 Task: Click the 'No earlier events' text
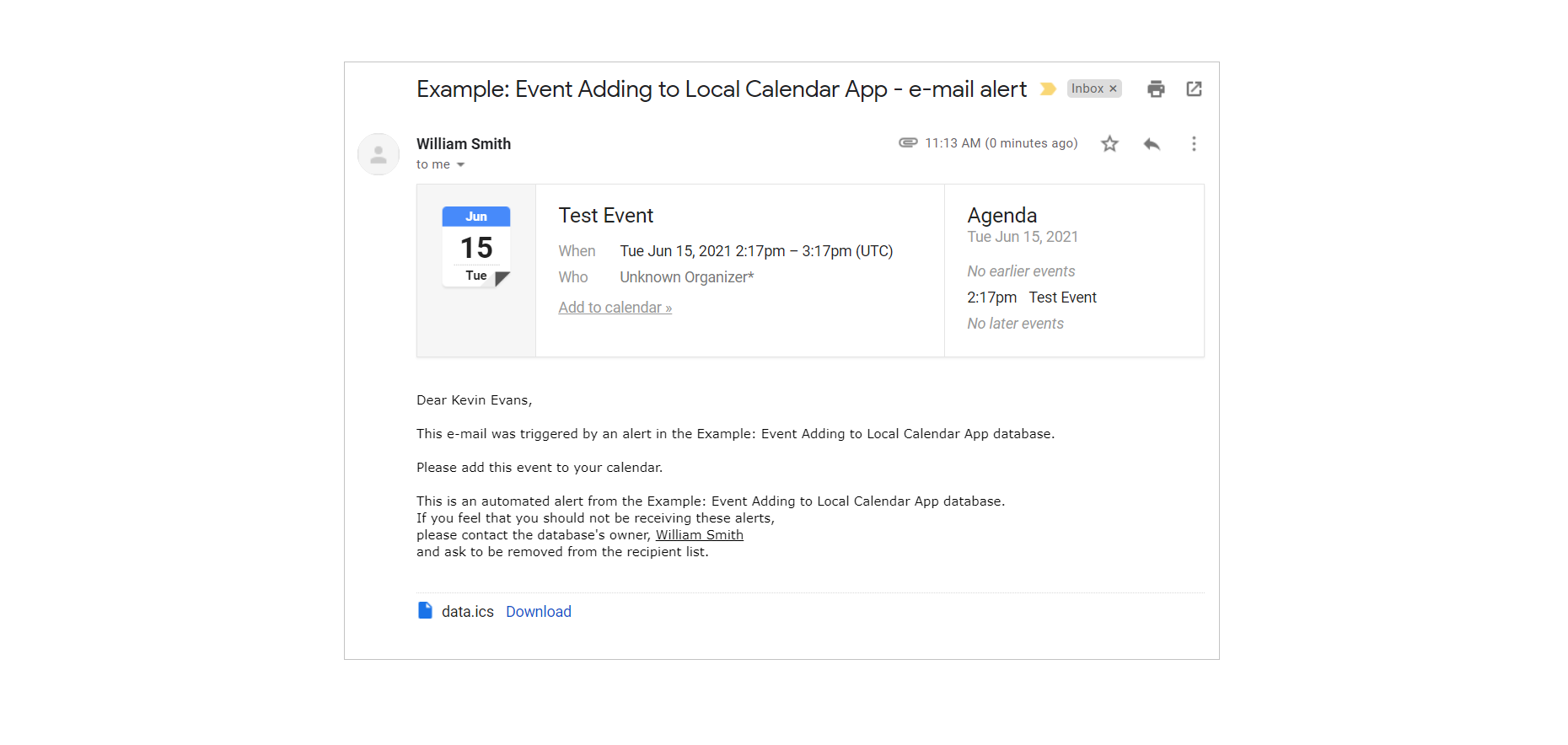pyautogui.click(x=1021, y=271)
